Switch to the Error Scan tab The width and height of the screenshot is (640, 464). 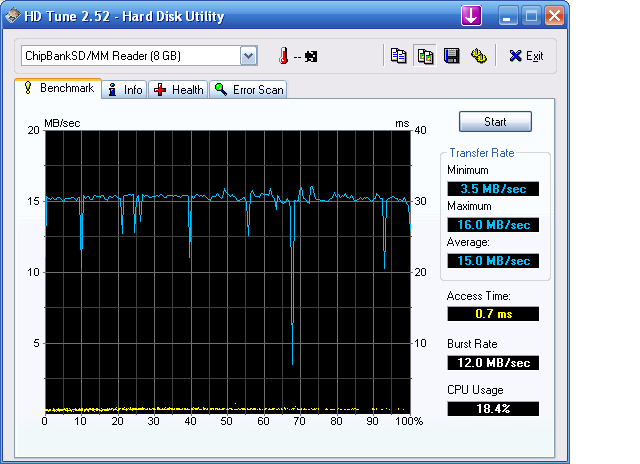(249, 90)
